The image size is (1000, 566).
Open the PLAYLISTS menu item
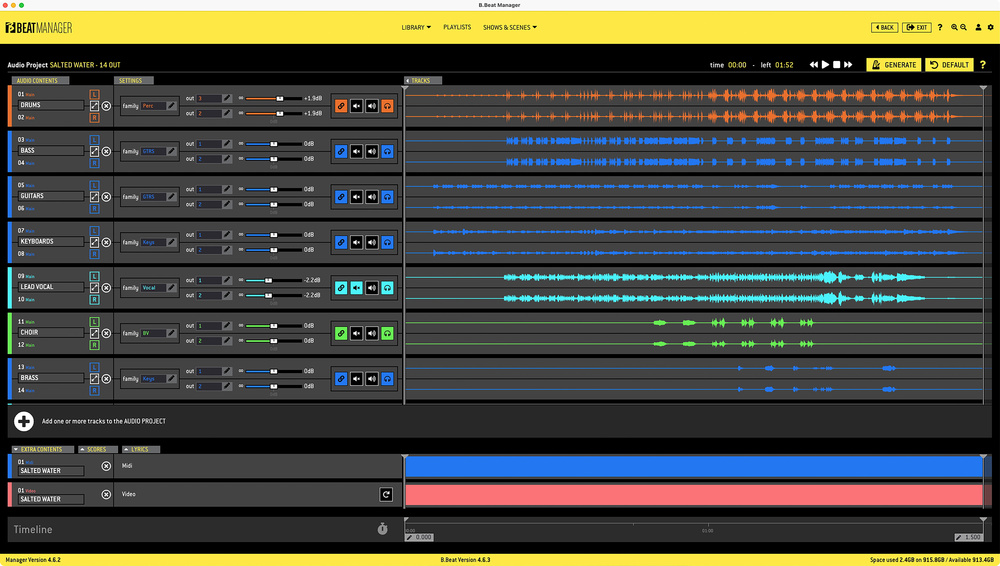457,27
